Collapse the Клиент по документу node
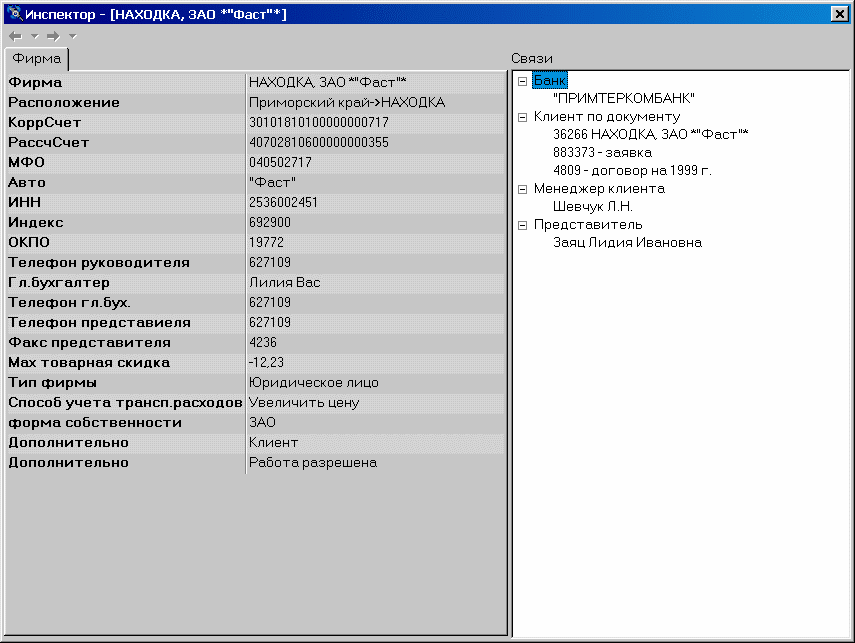The image size is (855, 643). 523,117
